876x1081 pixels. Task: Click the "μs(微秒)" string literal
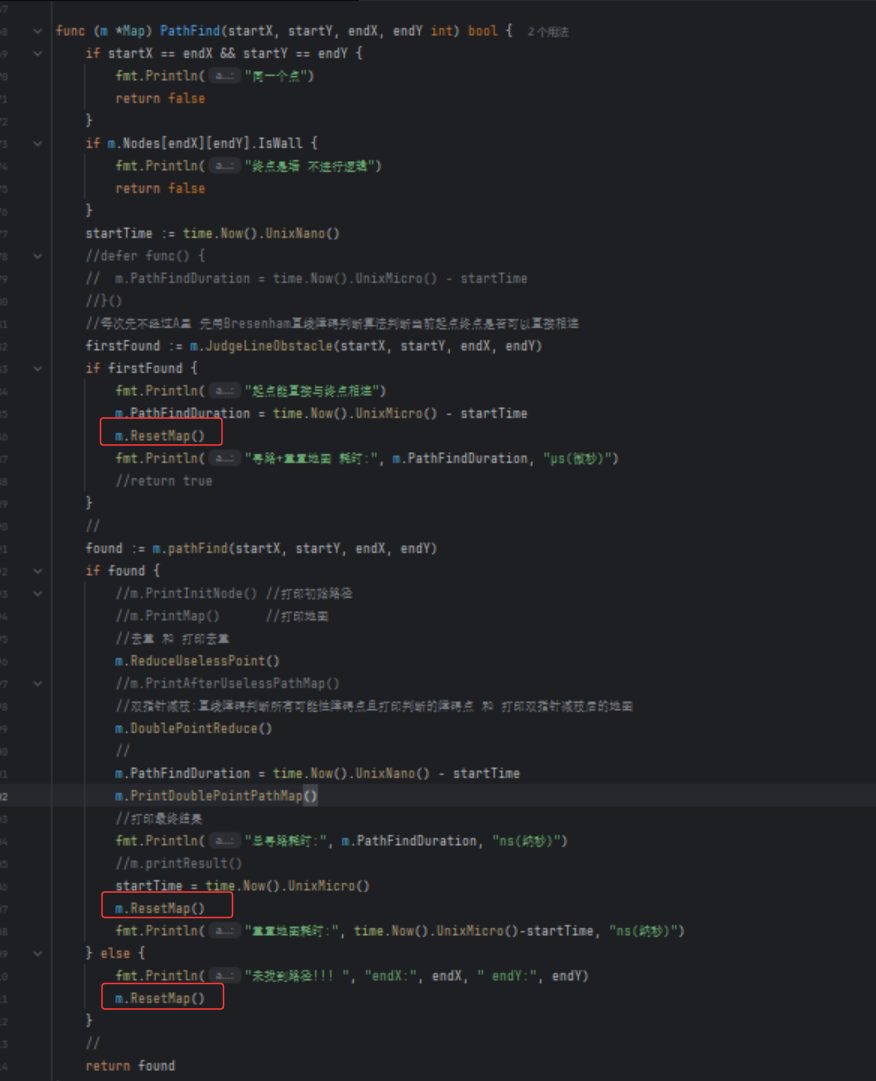580,458
